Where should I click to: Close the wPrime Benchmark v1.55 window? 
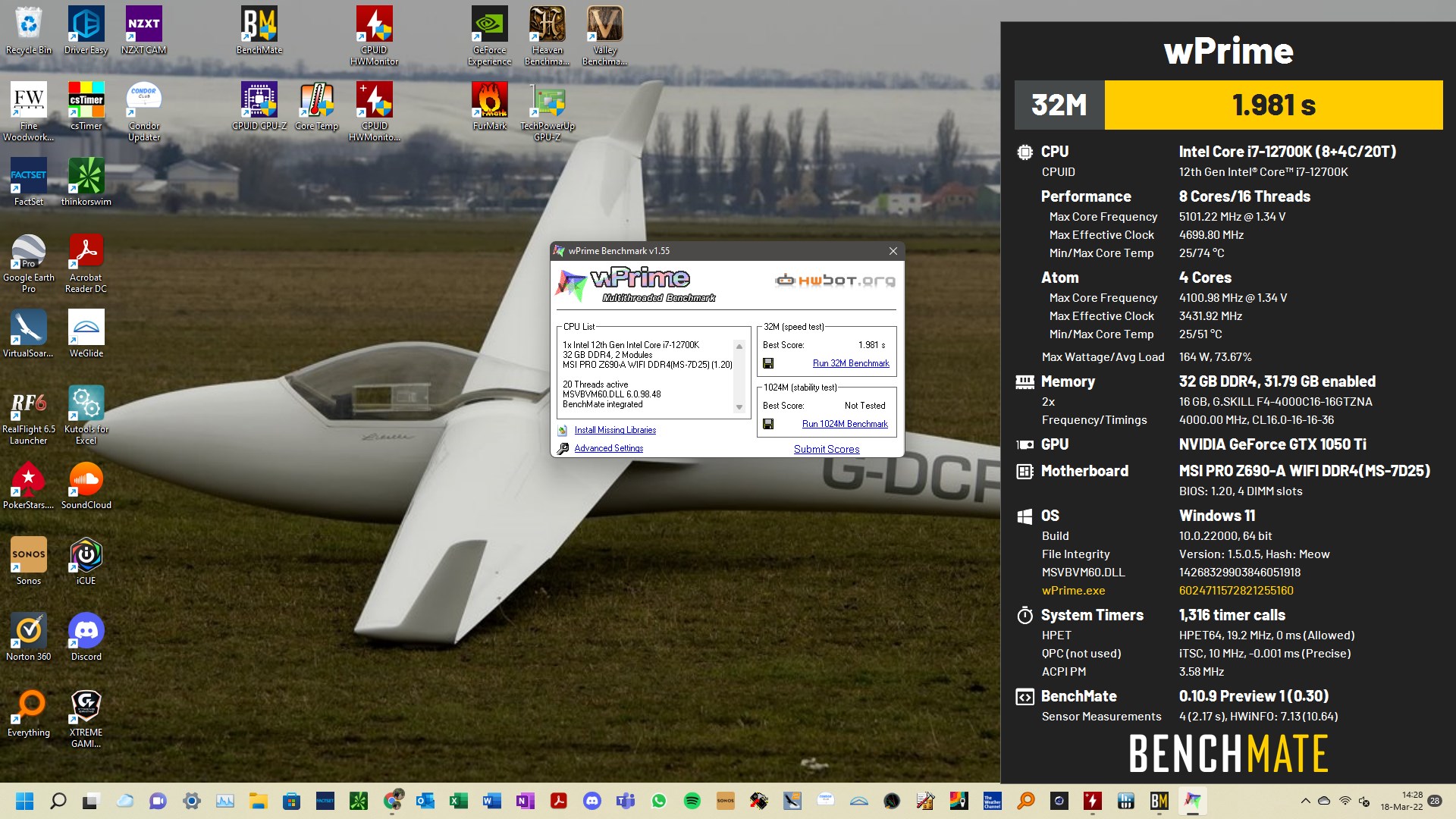[x=893, y=251]
